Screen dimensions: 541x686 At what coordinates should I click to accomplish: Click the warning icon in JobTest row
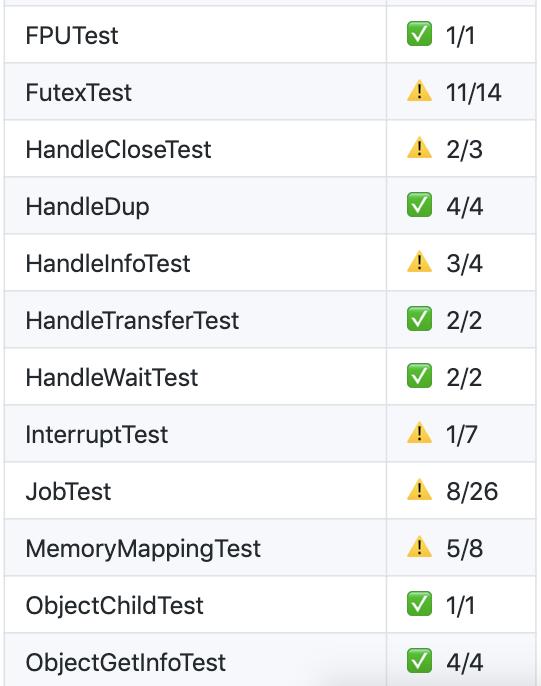pyautogui.click(x=419, y=490)
